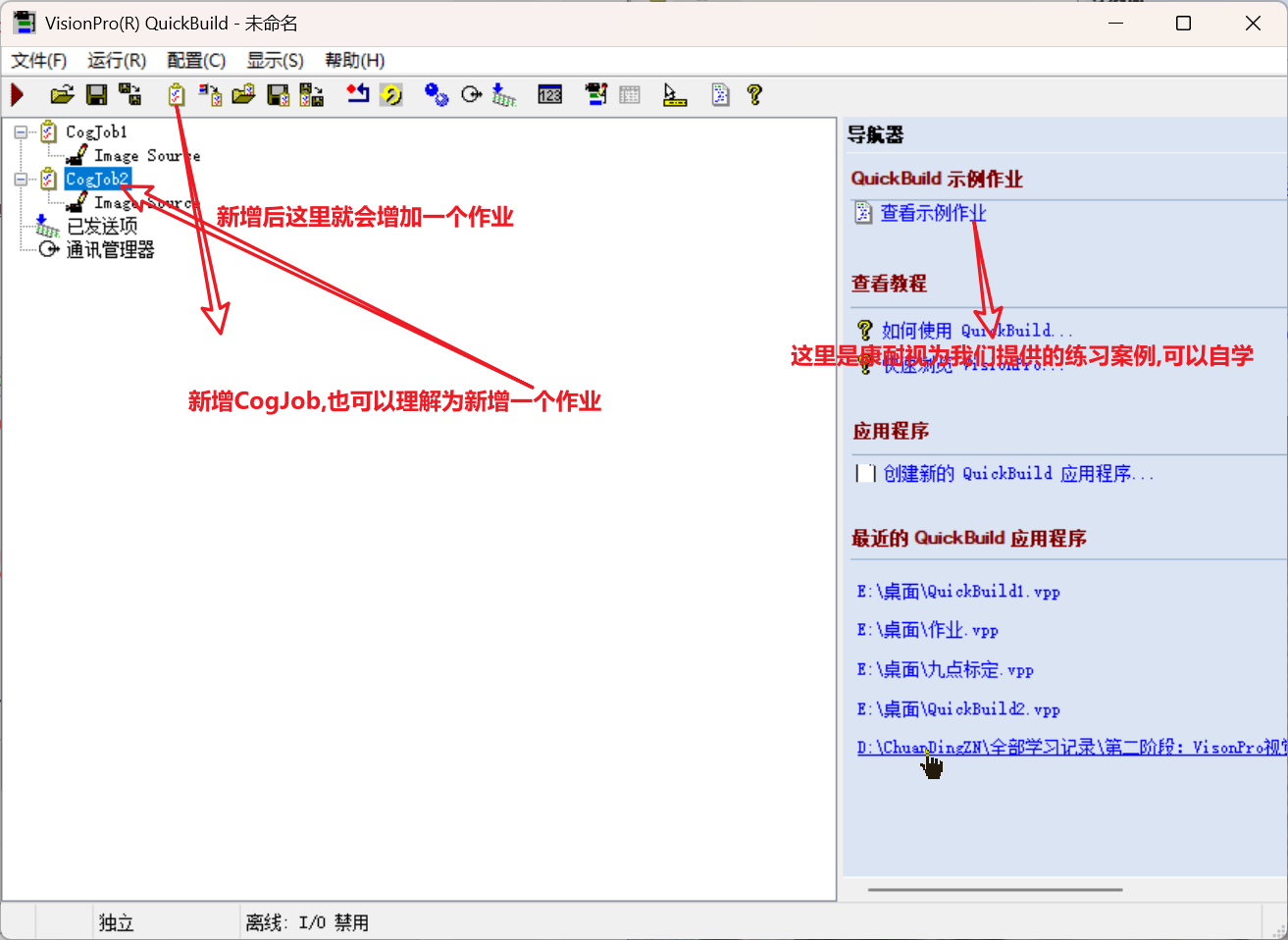Open the 配置(C) menu

pyautogui.click(x=196, y=61)
